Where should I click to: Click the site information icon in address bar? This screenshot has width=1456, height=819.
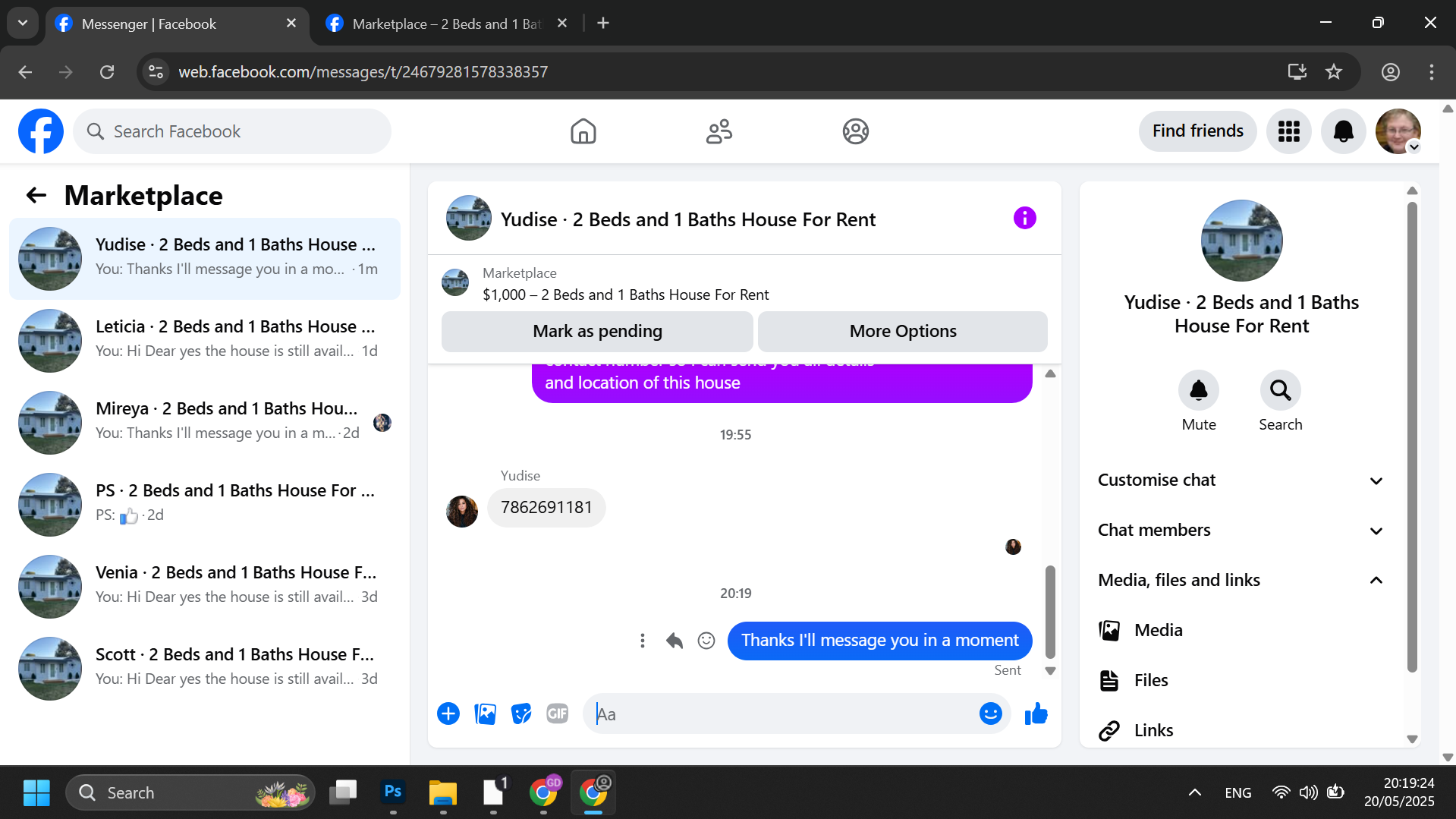(156, 72)
